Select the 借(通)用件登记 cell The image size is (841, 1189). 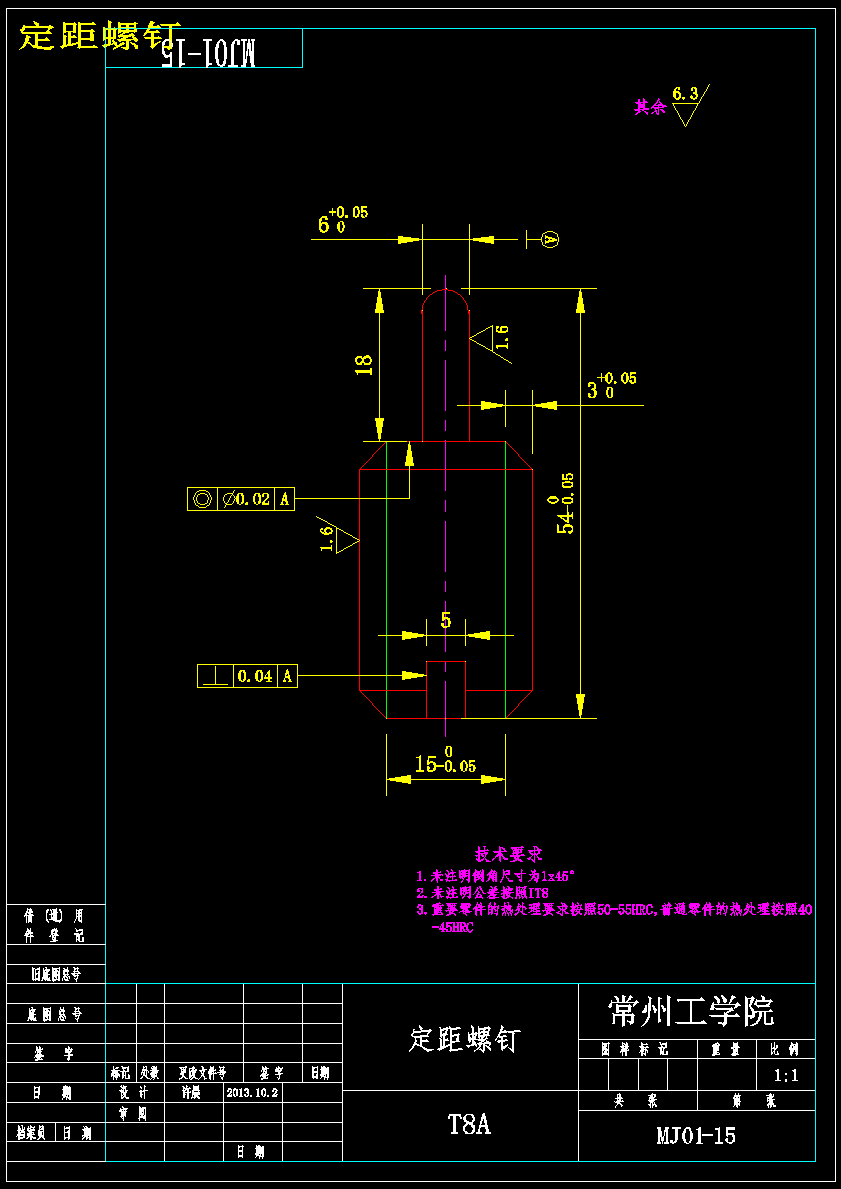click(56, 925)
